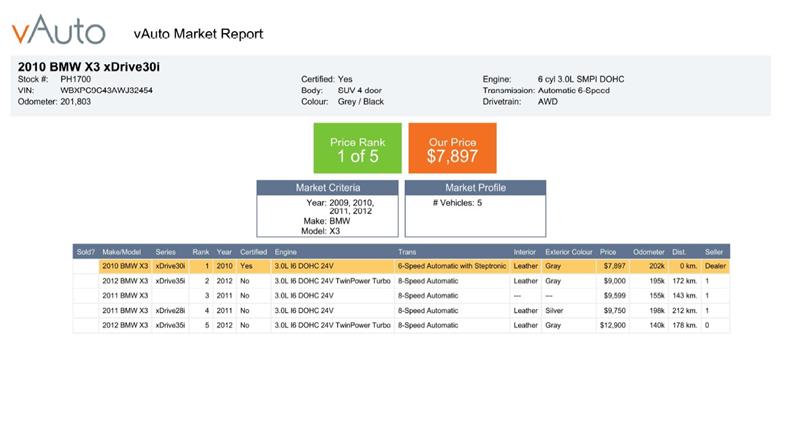Click the 178 km. distance cell
Screen dimensions: 800x439
(685, 325)
